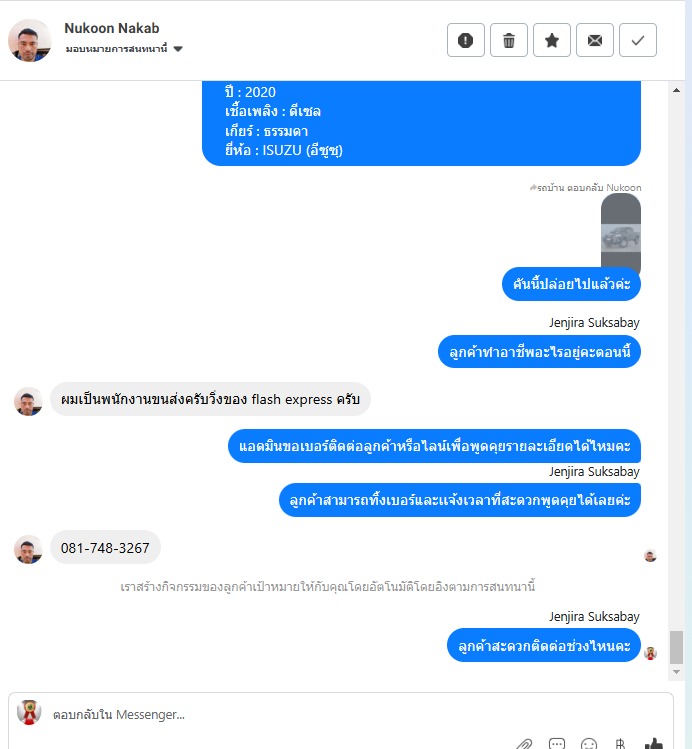Mark conversation as spam with exclamation icon

pyautogui.click(x=466, y=40)
